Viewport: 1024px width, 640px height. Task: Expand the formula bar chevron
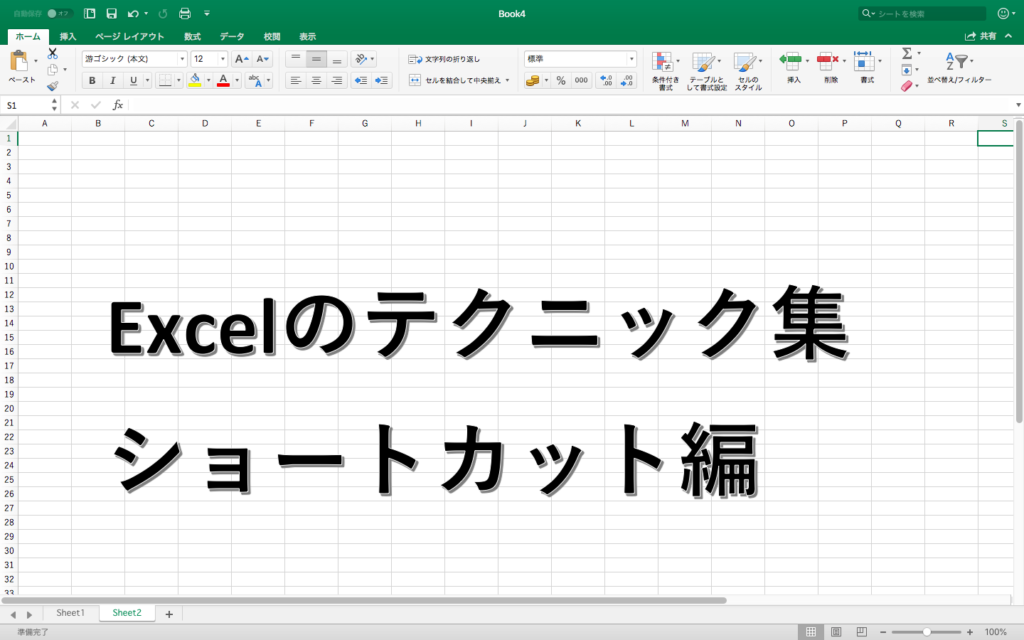pyautogui.click(x=1018, y=105)
